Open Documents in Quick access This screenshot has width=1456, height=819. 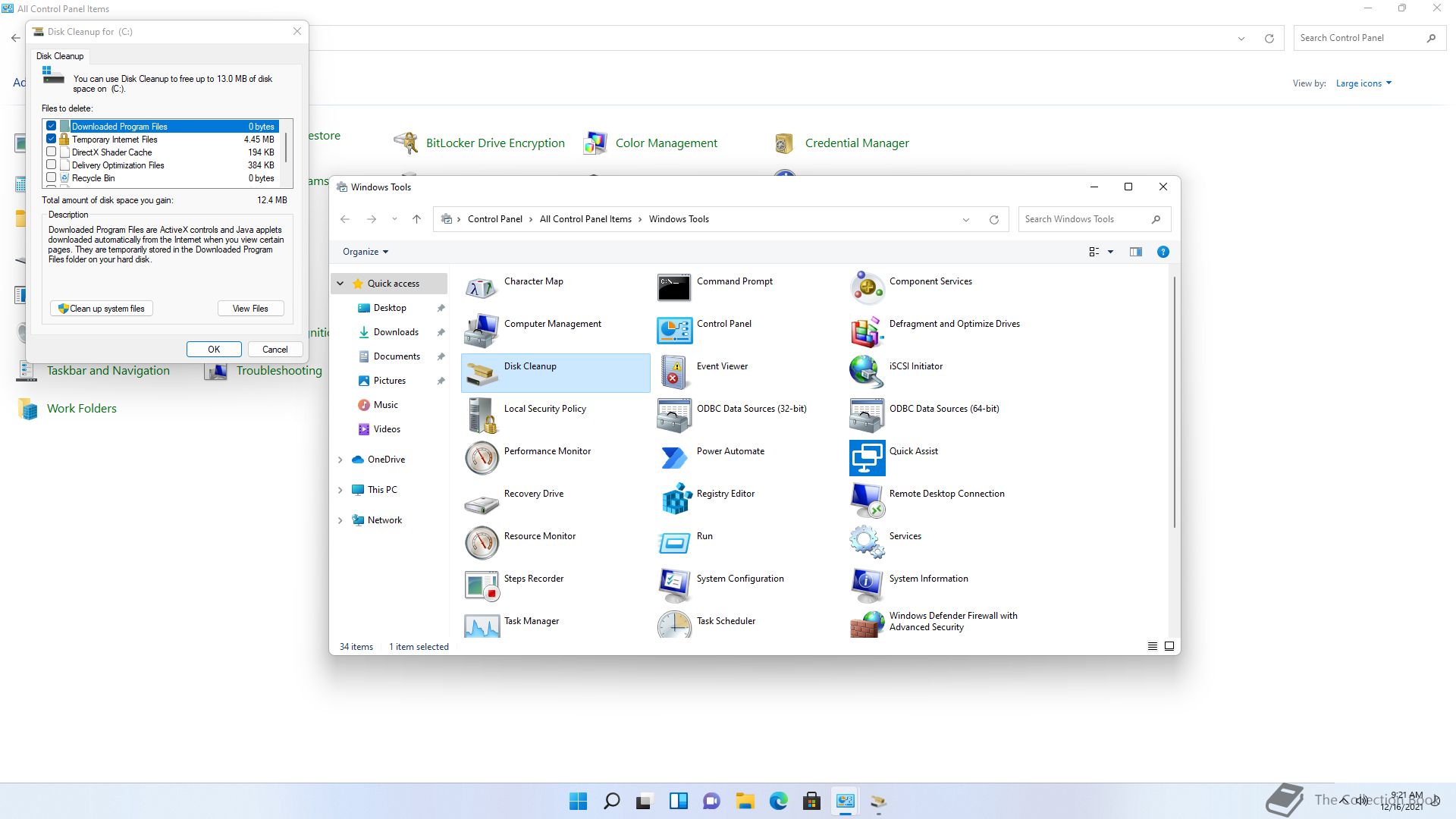(397, 356)
